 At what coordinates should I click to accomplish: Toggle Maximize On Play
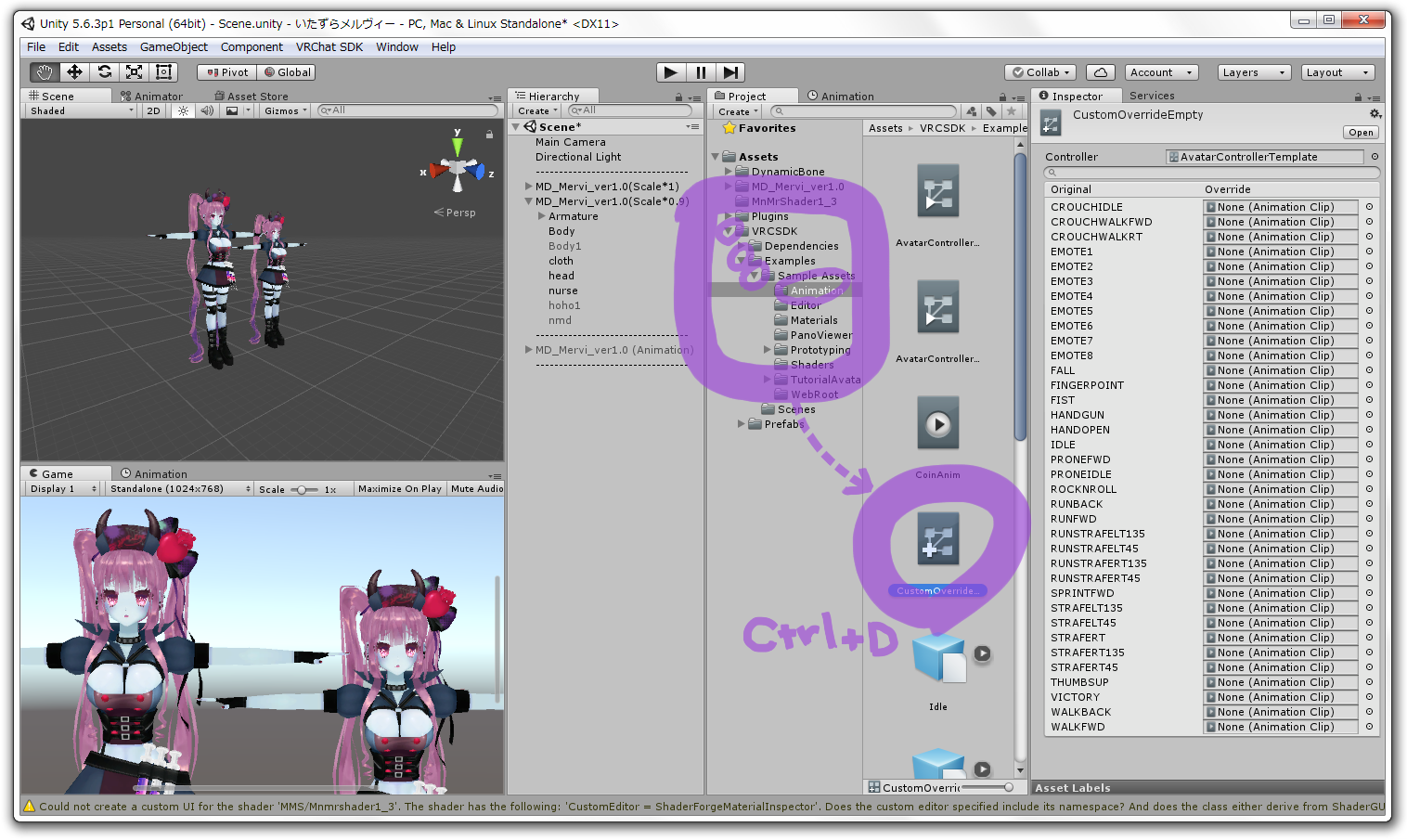click(x=399, y=489)
